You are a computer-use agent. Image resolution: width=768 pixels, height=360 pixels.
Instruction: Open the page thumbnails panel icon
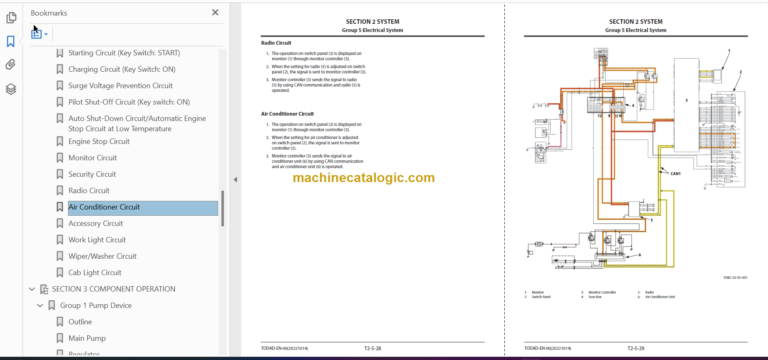(11, 18)
